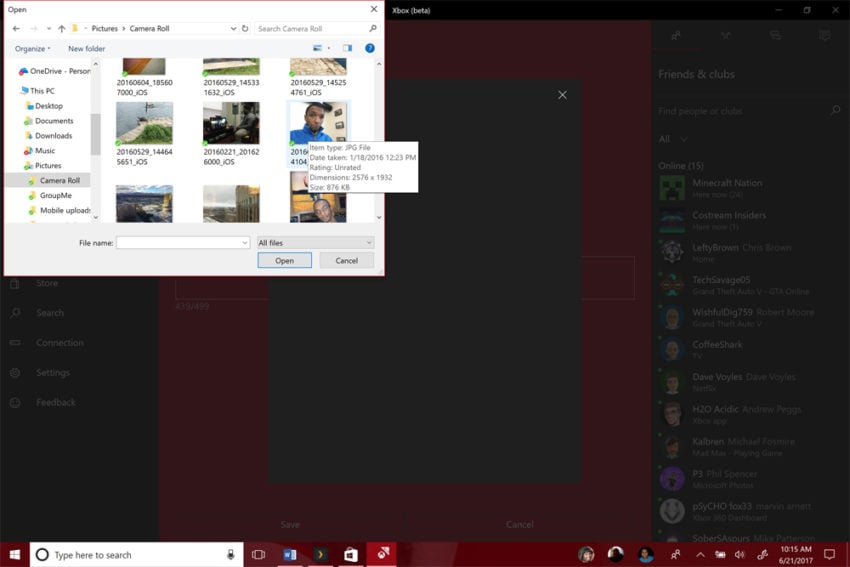Change view layout icon in dialog

(318, 48)
